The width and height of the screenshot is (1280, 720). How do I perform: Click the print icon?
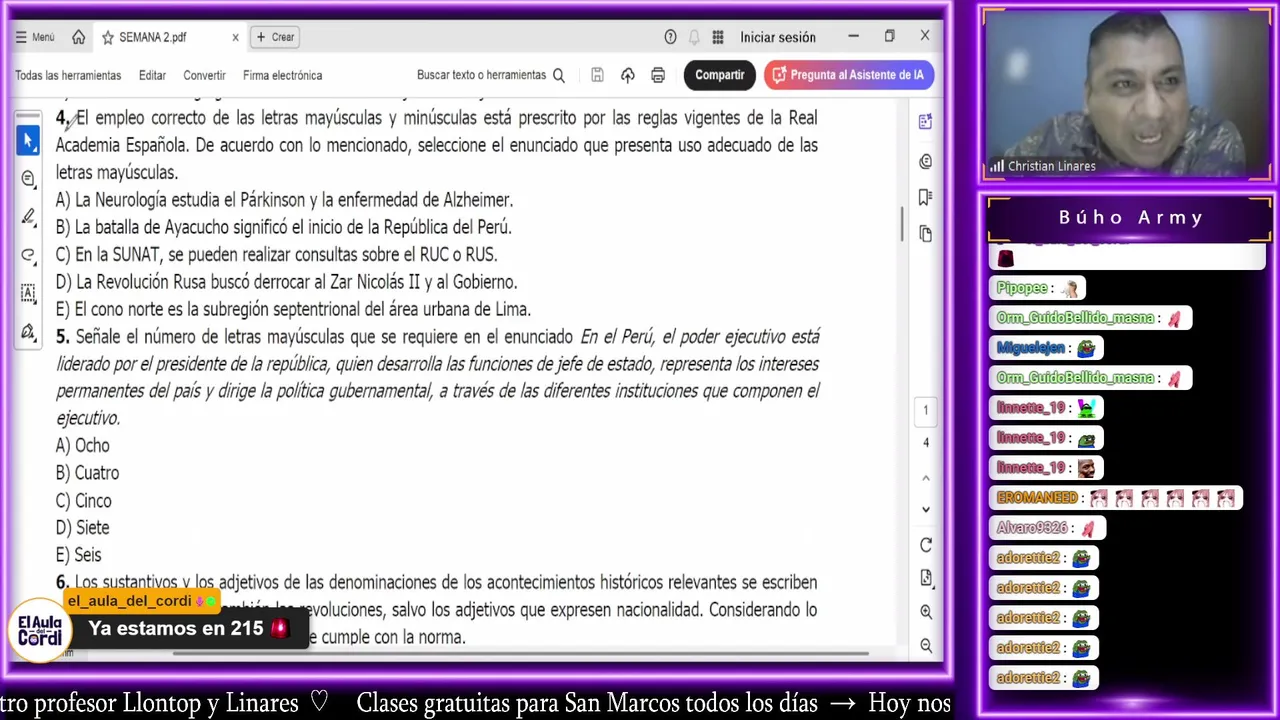(x=658, y=75)
